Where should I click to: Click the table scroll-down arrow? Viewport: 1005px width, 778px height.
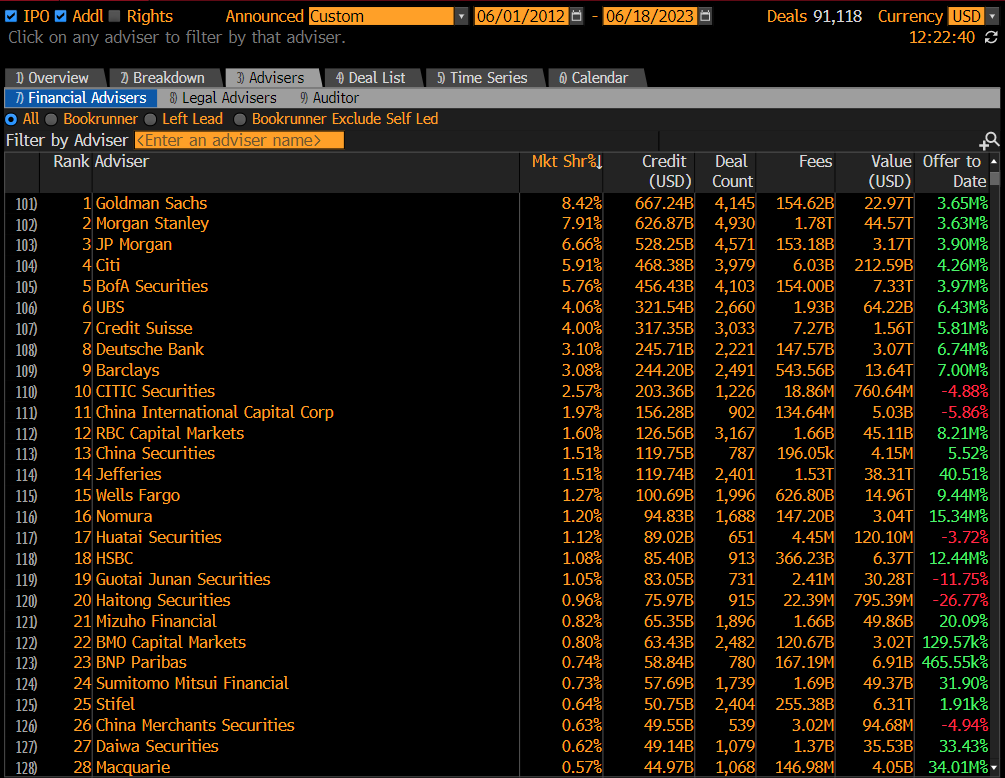click(x=994, y=767)
